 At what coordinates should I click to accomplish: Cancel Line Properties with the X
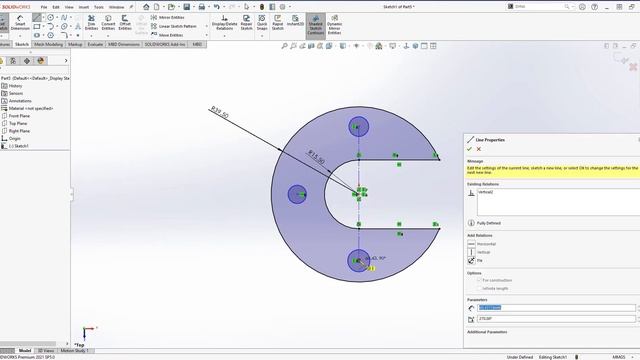[479, 149]
